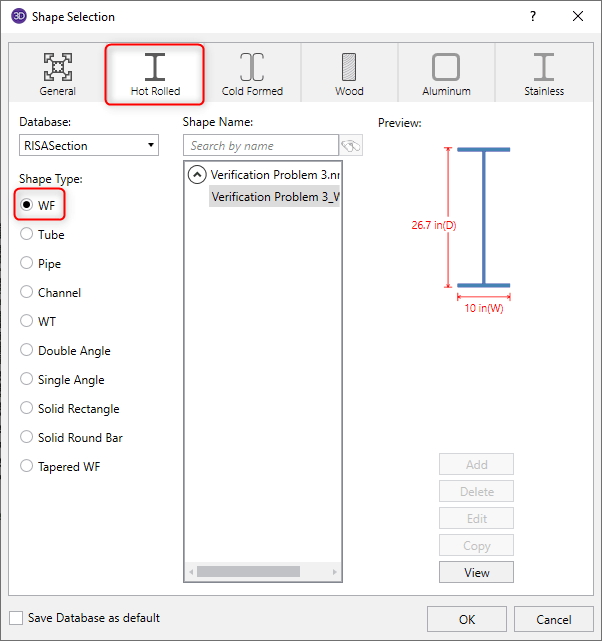602x641 pixels.
Task: Select the General material icon
Action: tap(57, 67)
